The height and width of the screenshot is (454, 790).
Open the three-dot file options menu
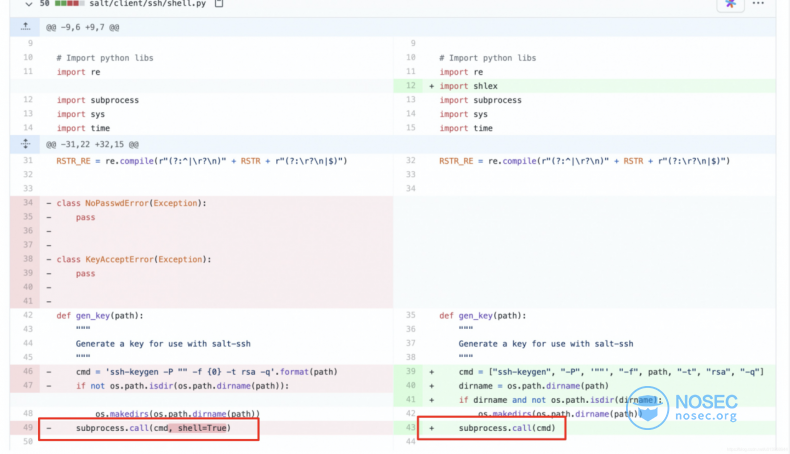[759, 4]
